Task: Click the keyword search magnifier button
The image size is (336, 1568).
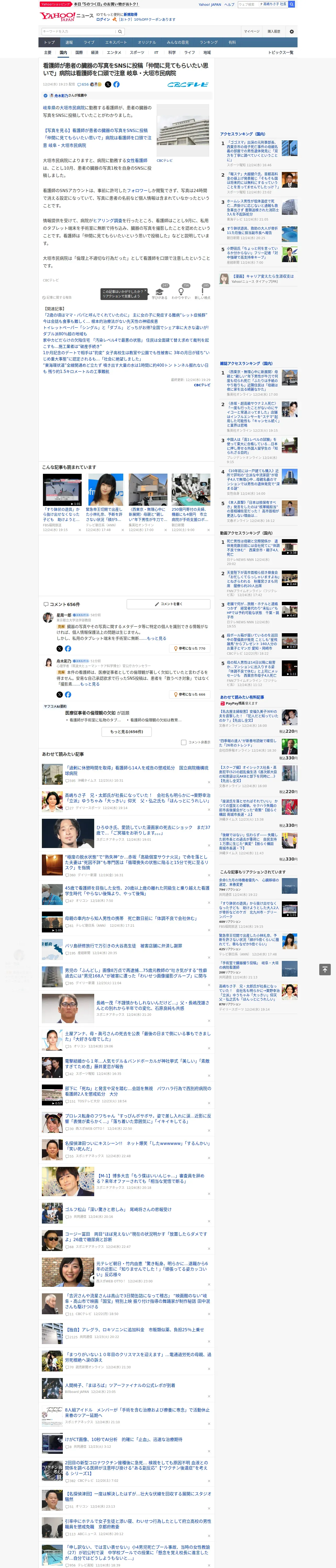Action: (120, 32)
